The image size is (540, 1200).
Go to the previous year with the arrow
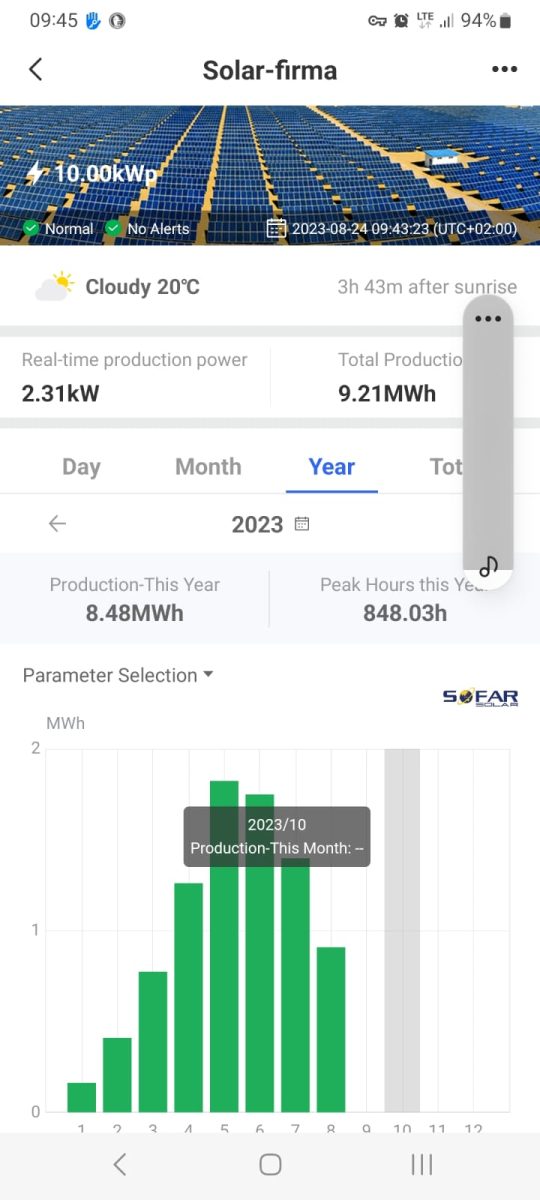57,524
